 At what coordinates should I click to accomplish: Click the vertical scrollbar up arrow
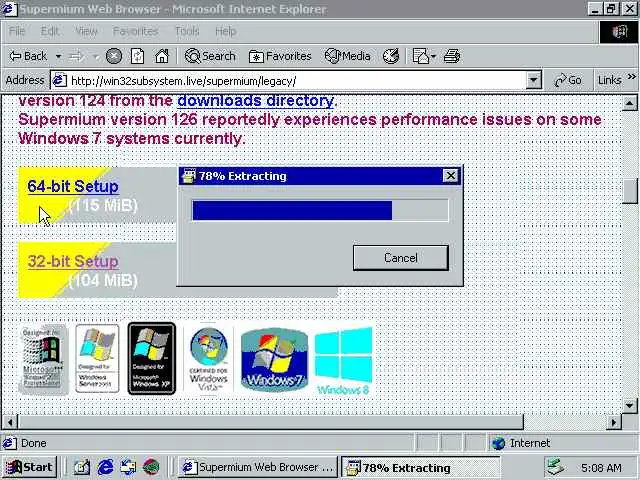pyautogui.click(x=629, y=104)
